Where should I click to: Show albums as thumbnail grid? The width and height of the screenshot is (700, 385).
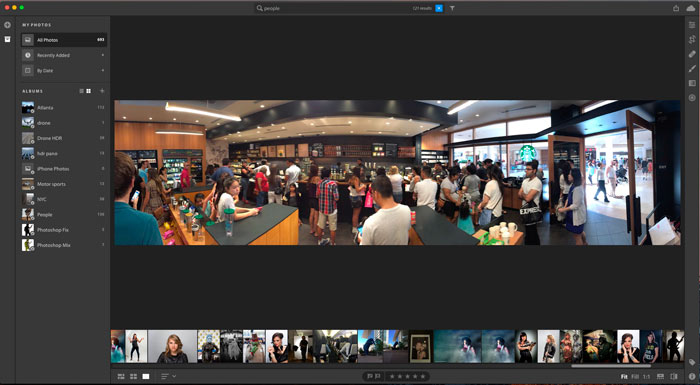(x=88, y=91)
